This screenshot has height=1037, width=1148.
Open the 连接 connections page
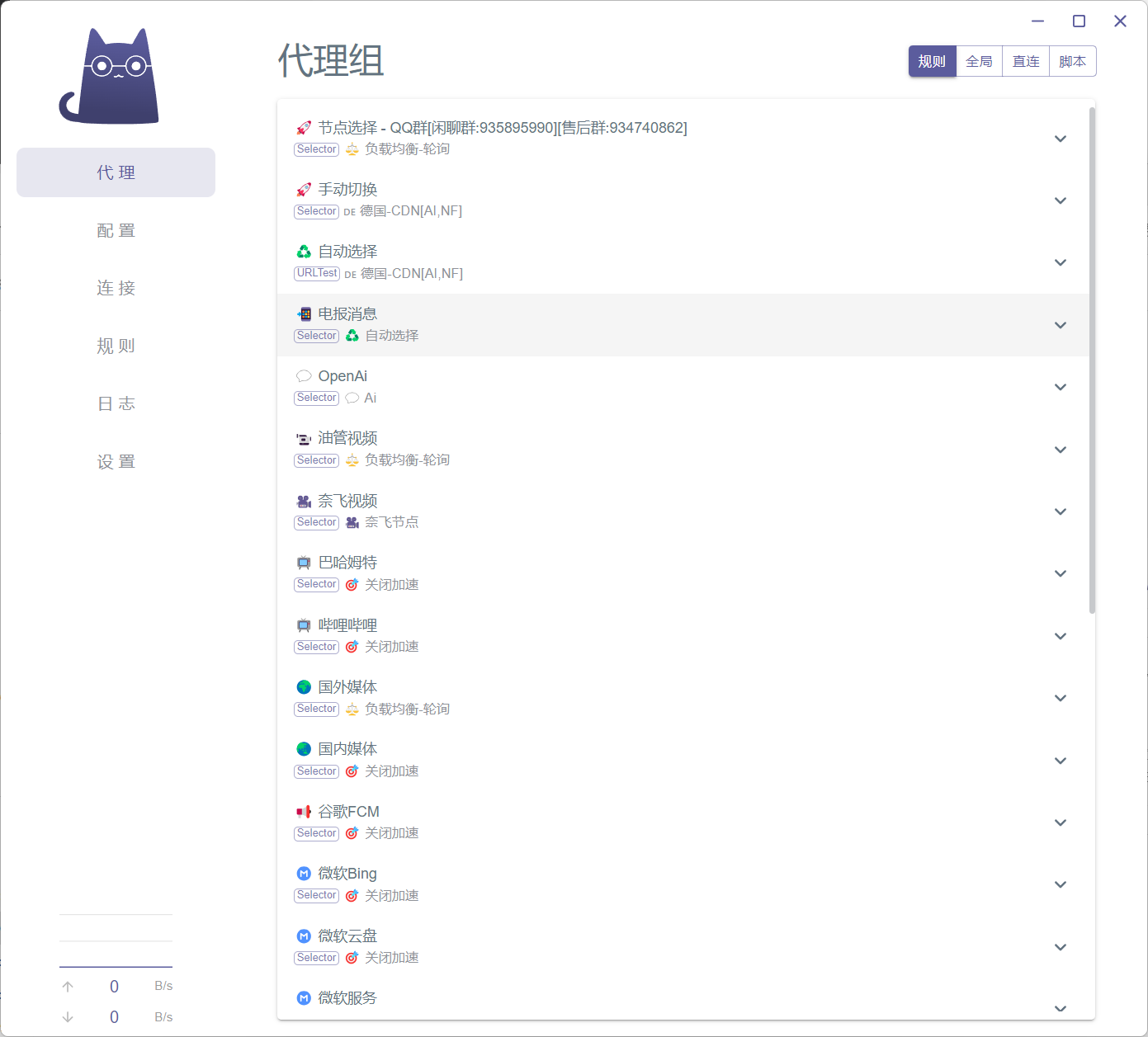tap(116, 289)
